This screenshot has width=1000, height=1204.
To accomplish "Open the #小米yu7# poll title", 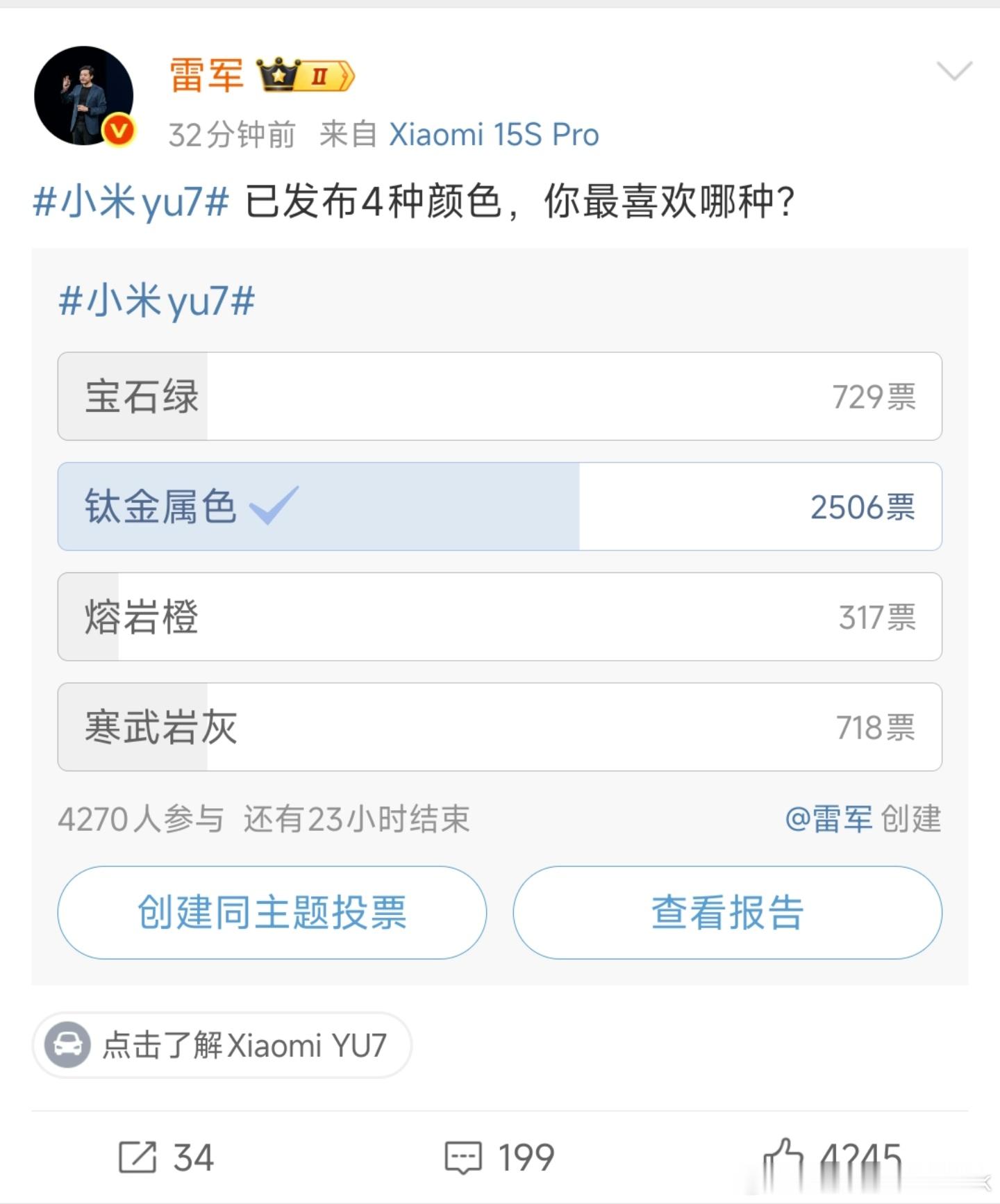I will tap(157, 302).
